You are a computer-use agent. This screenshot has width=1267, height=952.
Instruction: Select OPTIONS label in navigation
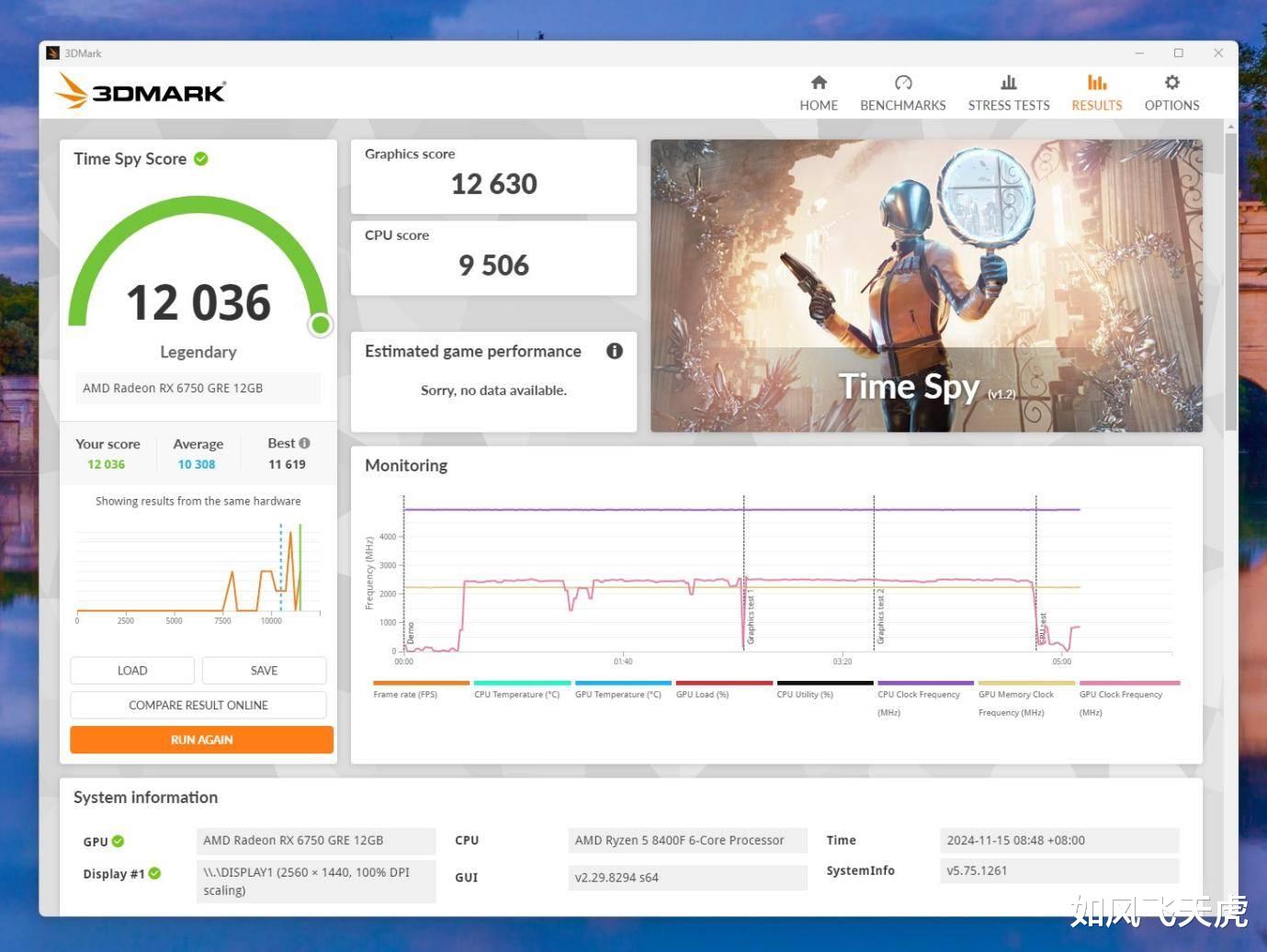1172,106
